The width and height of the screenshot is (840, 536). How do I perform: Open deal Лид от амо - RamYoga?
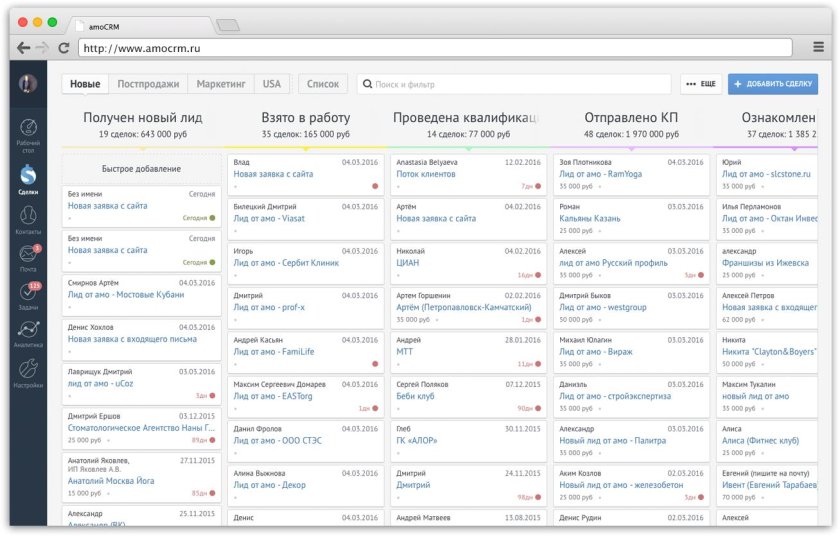click(x=601, y=174)
